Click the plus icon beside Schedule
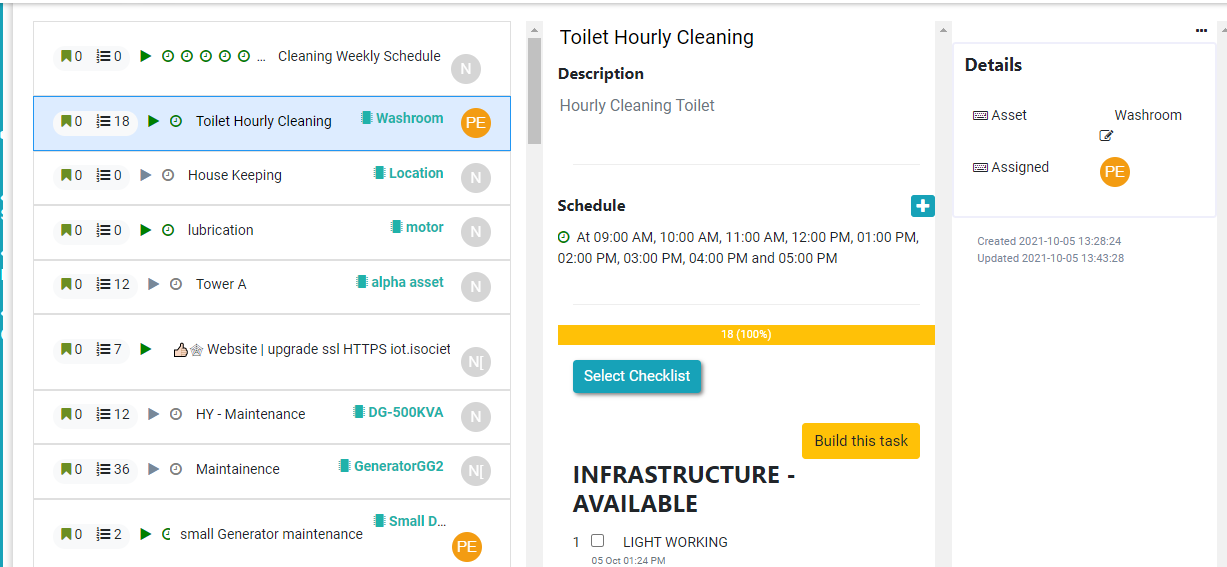 tap(922, 206)
